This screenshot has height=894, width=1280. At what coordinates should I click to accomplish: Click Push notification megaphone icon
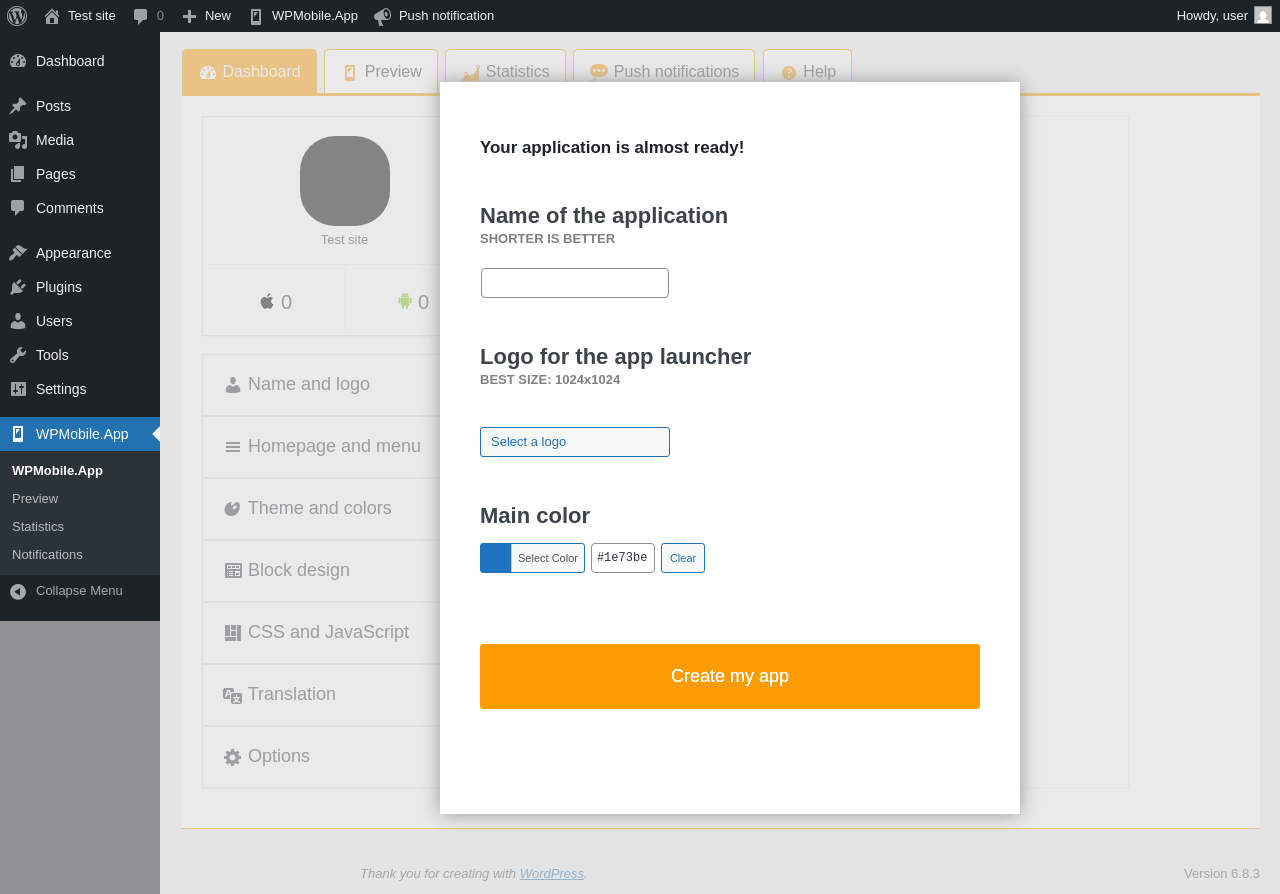[x=383, y=16]
